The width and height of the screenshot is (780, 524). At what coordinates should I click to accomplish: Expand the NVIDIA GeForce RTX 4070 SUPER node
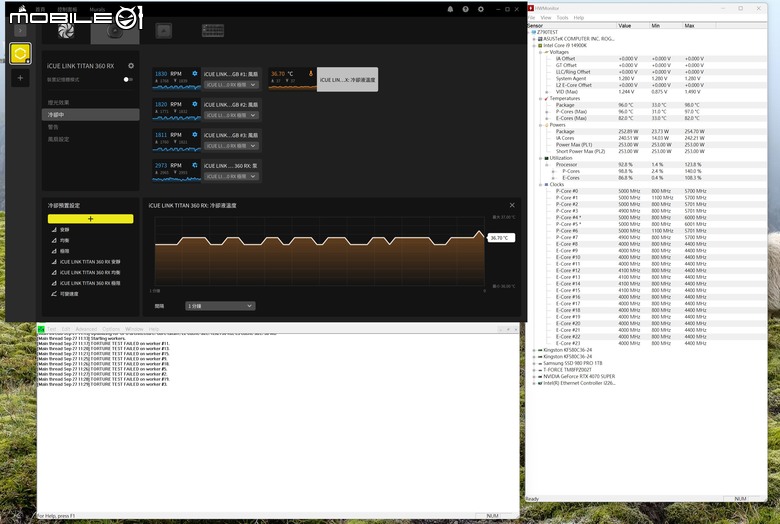click(534, 377)
